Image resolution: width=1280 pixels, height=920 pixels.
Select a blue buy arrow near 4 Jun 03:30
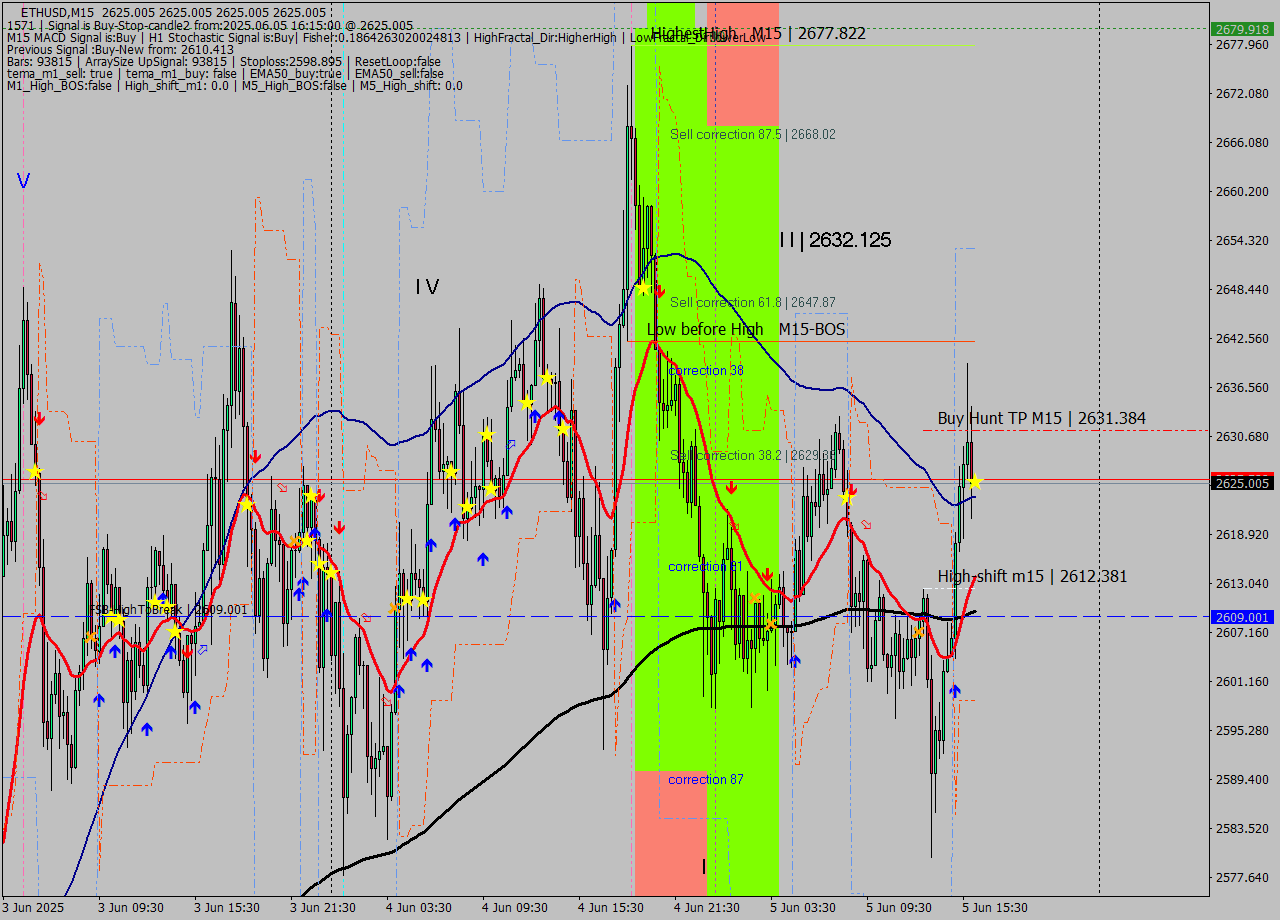coord(410,655)
